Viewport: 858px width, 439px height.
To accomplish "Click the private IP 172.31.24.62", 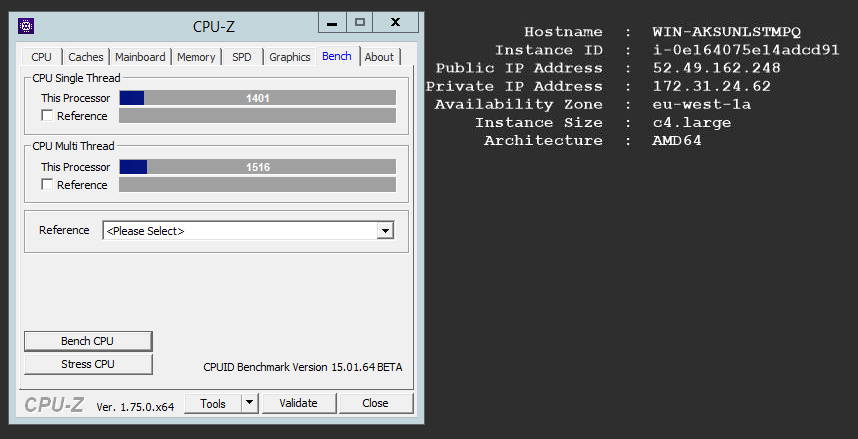I will [x=712, y=86].
